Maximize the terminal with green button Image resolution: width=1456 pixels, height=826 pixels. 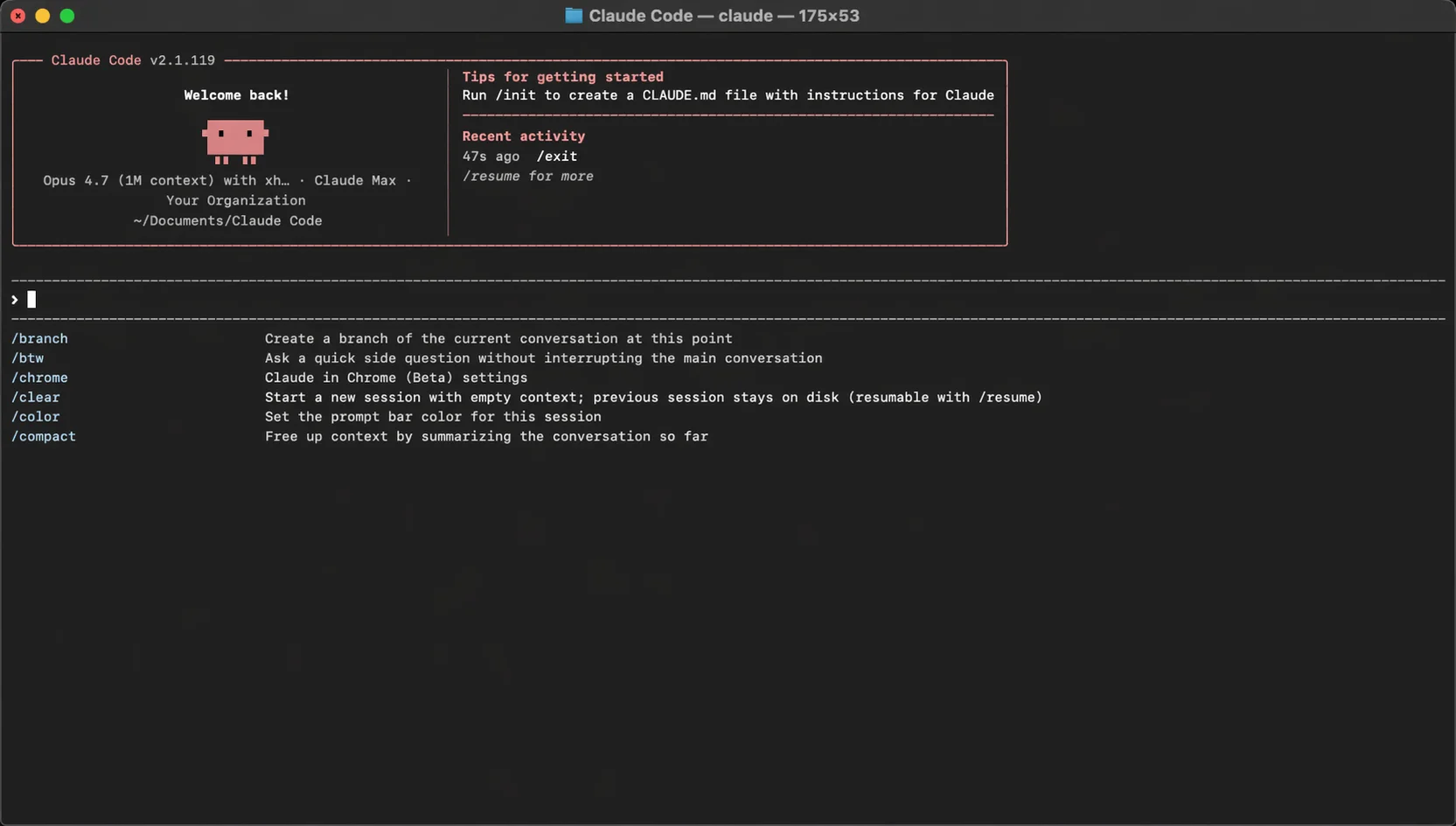click(67, 16)
